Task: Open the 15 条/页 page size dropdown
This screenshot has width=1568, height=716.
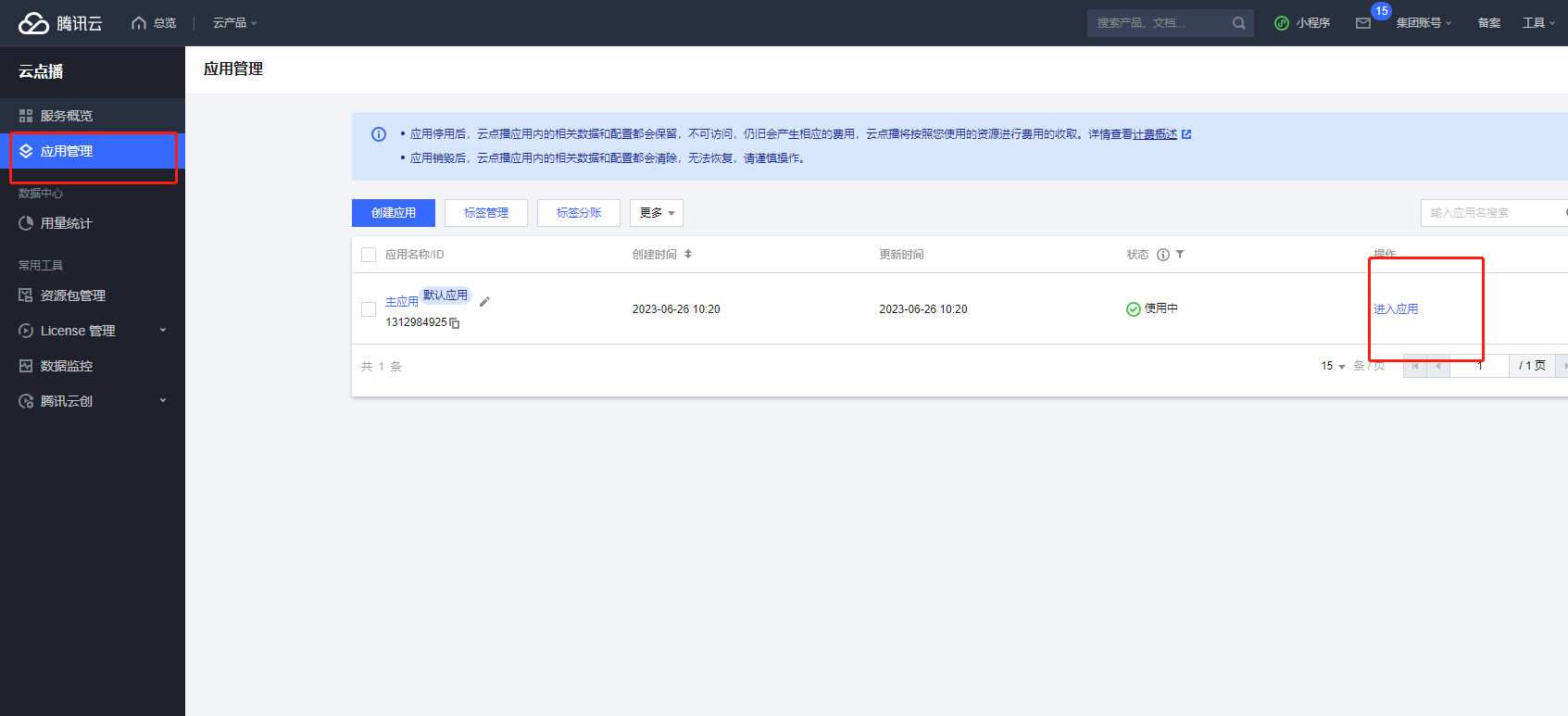Action: 1333,366
